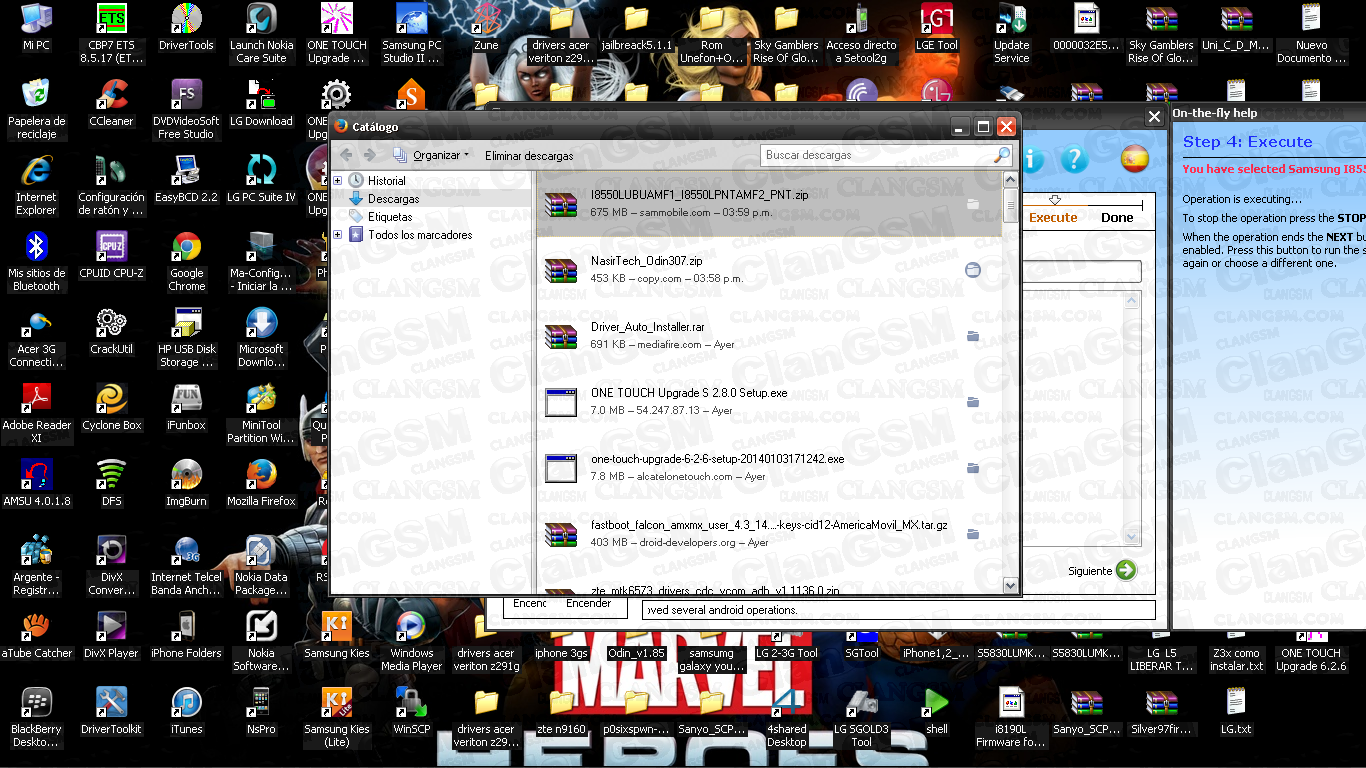The height and width of the screenshot is (768, 1366).
Task: Open folder for I8550LUBUAMF1 zip download
Action: pyautogui.click(x=973, y=204)
